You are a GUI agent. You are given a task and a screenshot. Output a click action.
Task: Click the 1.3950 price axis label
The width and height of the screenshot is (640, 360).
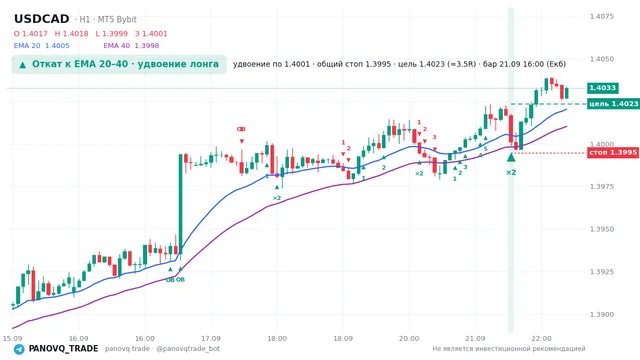click(602, 229)
